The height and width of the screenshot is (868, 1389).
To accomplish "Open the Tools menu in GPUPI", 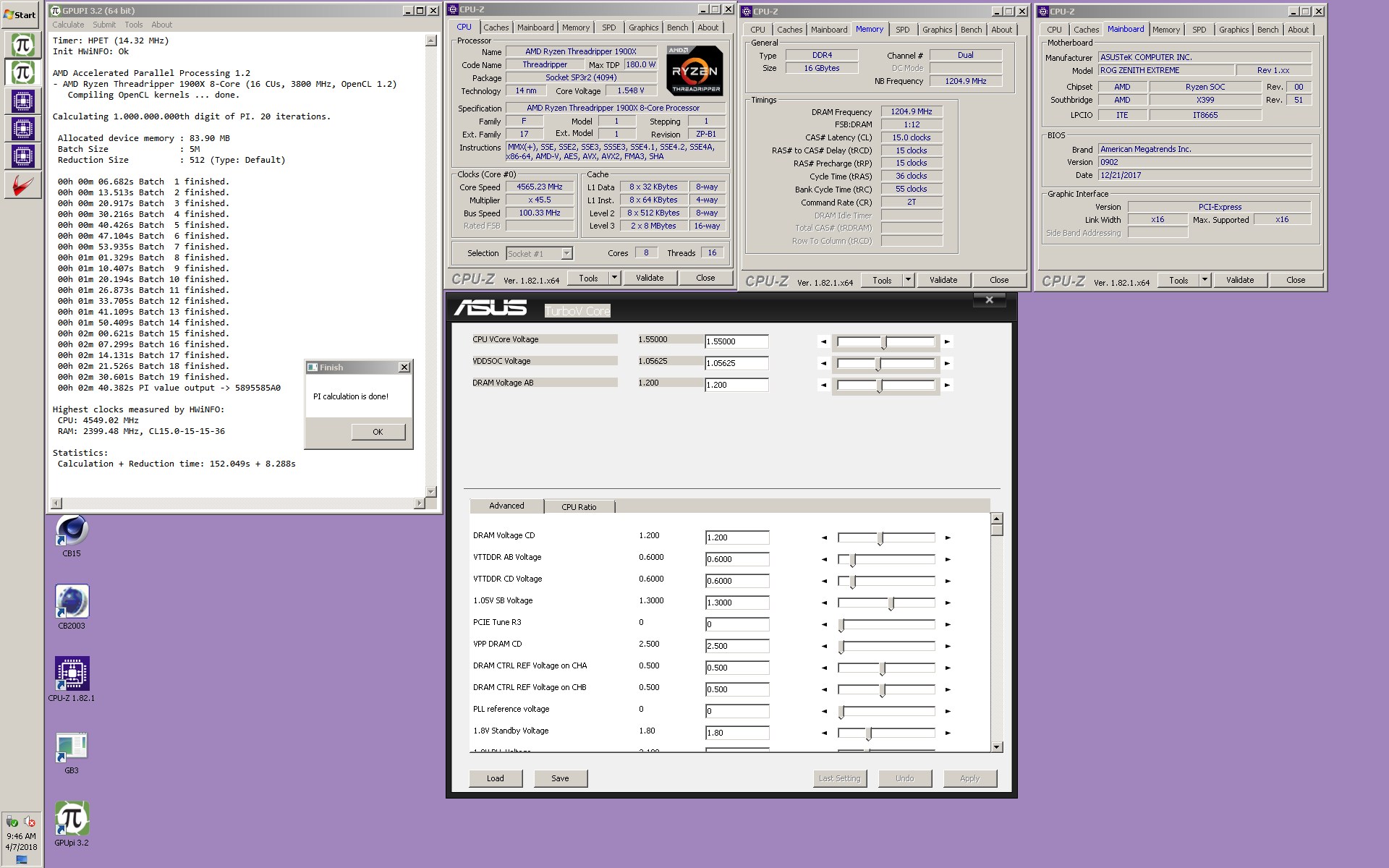I will [134, 25].
